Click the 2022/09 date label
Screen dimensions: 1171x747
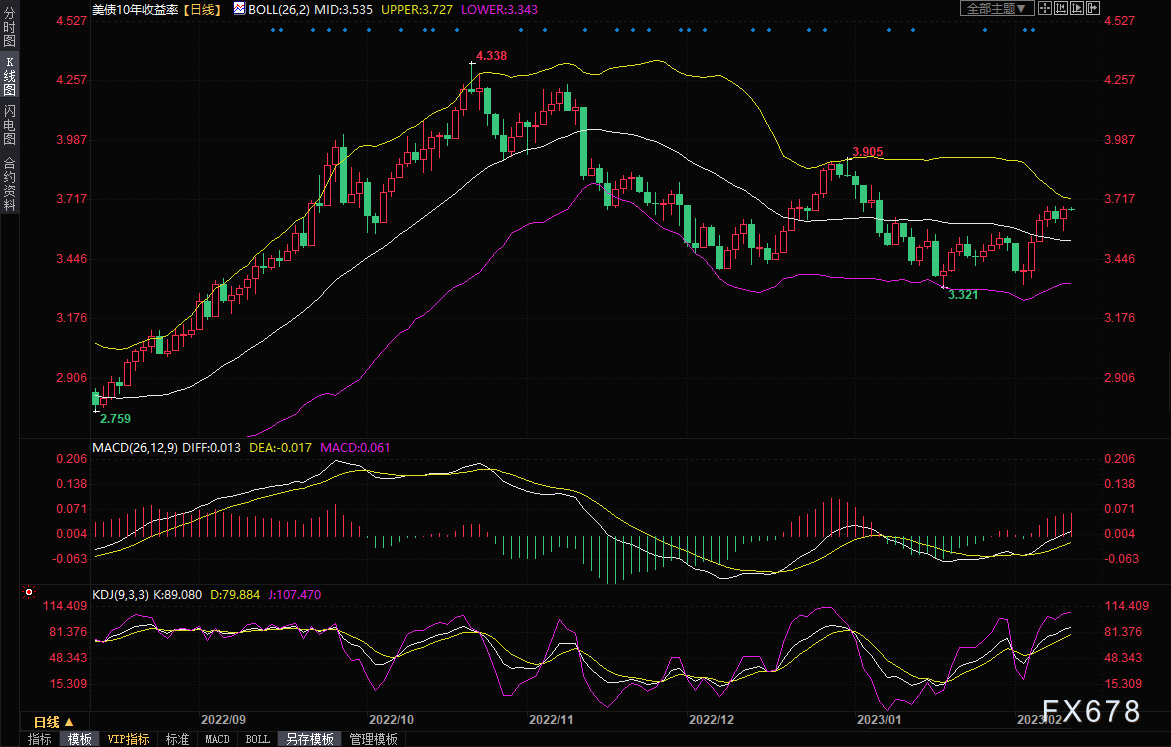[x=223, y=719]
